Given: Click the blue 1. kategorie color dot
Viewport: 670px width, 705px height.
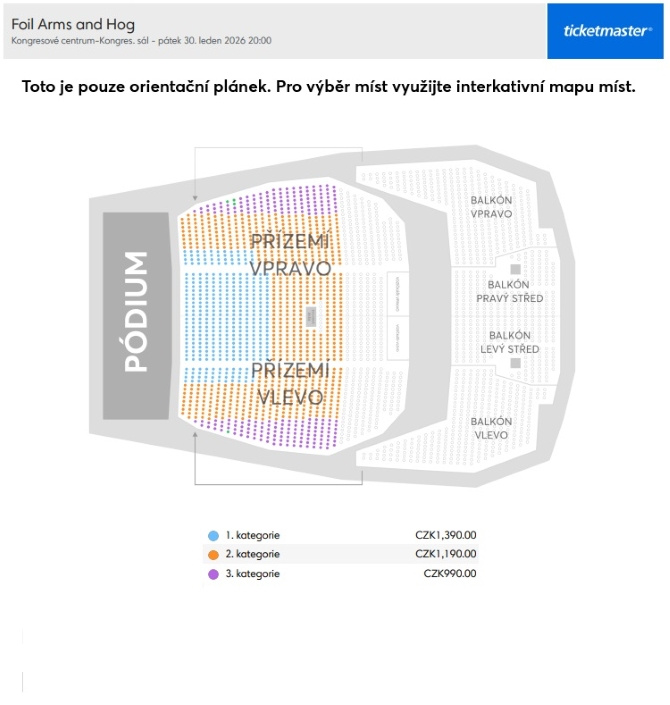Looking at the screenshot, I should (213, 535).
